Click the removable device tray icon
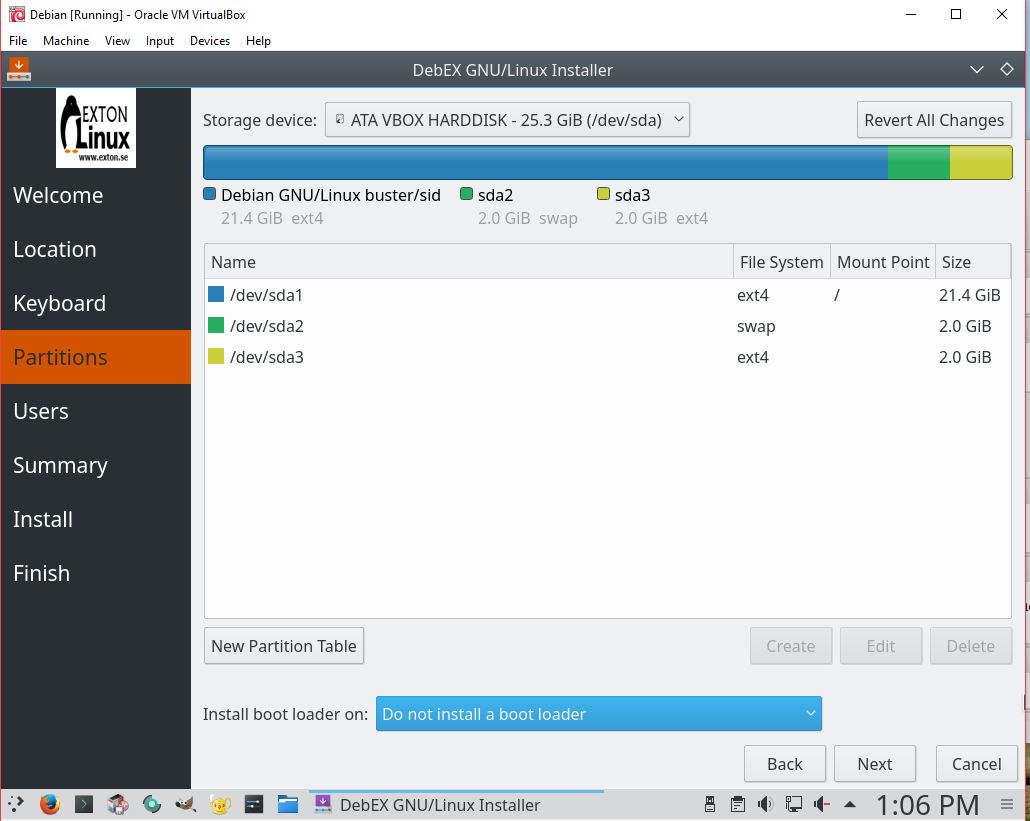 click(709, 804)
